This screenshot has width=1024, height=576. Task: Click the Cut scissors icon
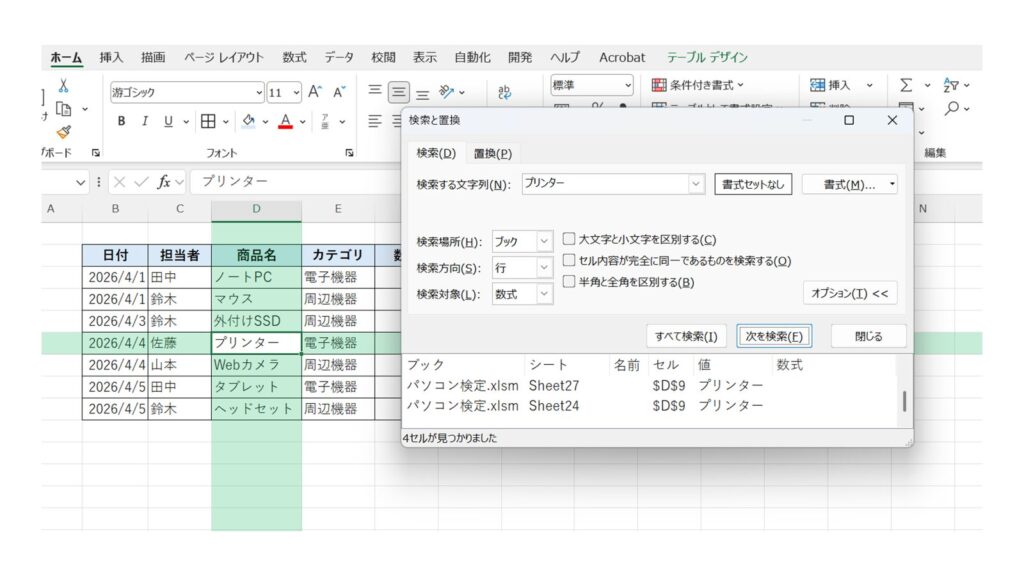tap(64, 86)
